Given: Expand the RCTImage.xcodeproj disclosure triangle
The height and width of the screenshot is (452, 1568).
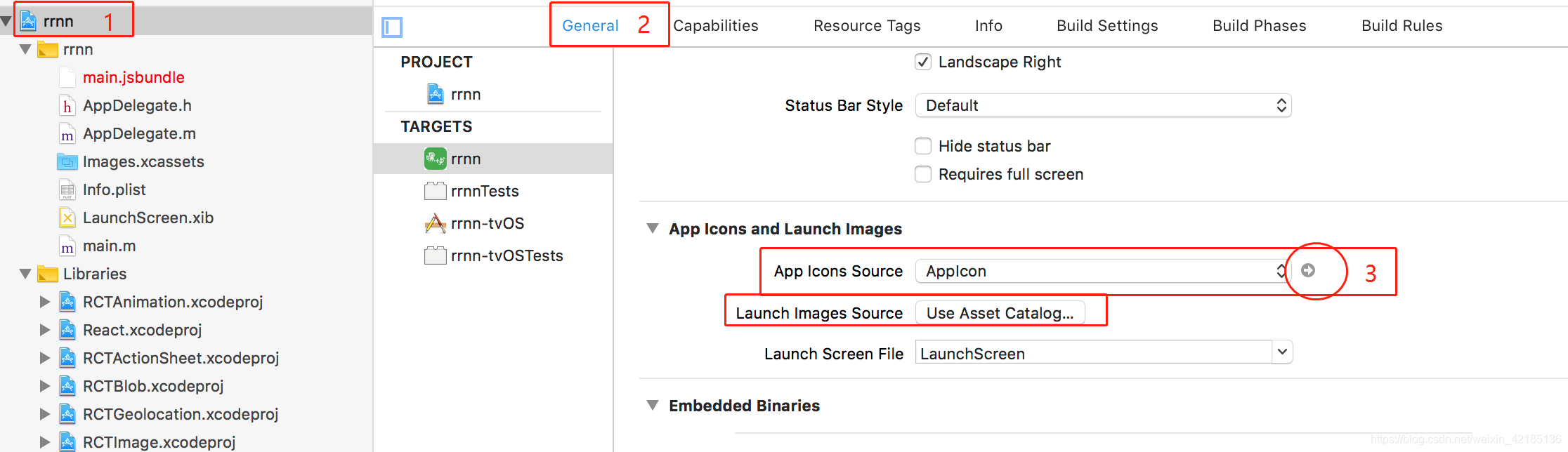Looking at the screenshot, I should [x=45, y=442].
